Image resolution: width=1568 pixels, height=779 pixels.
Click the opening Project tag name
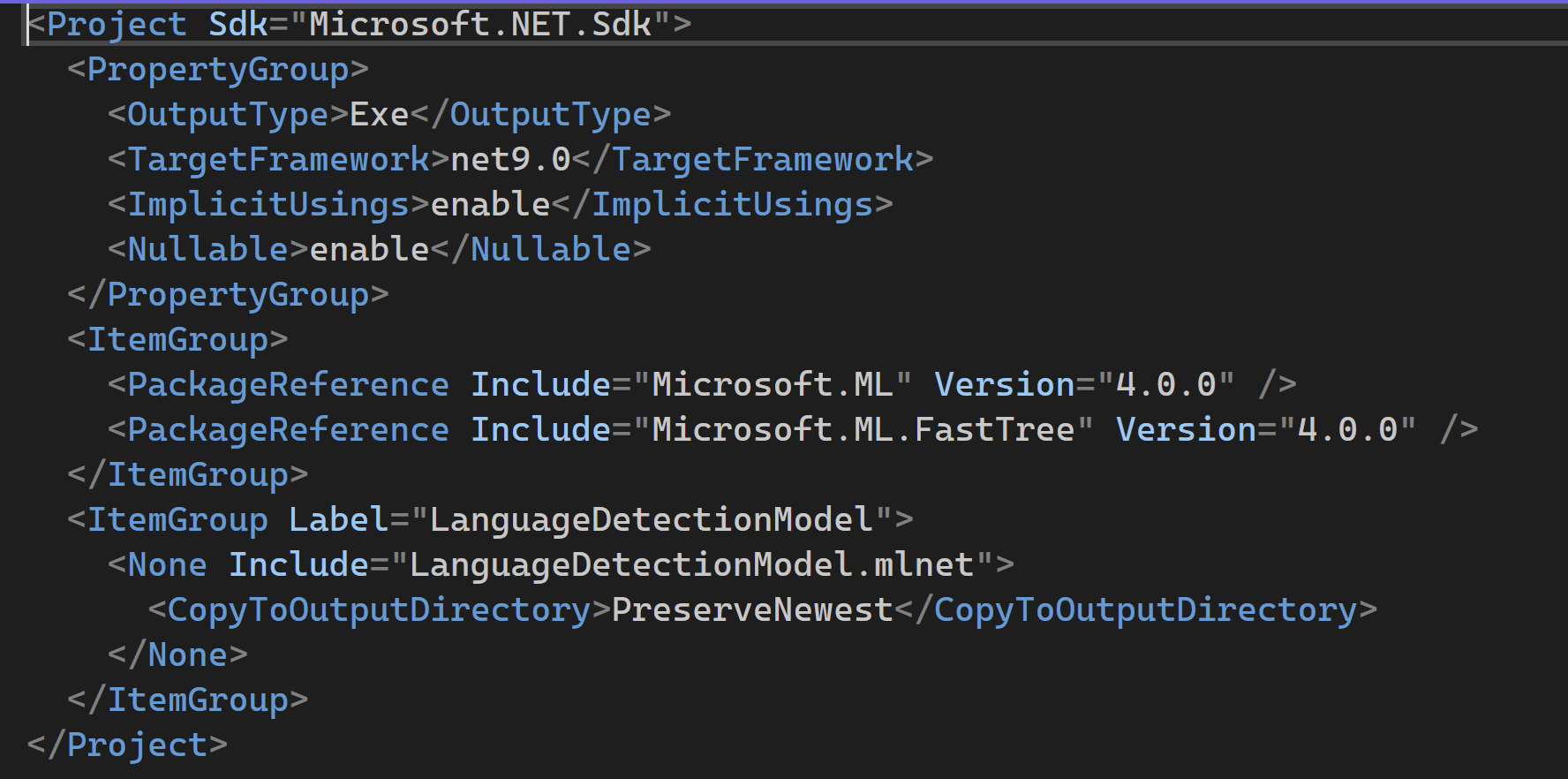[x=117, y=24]
